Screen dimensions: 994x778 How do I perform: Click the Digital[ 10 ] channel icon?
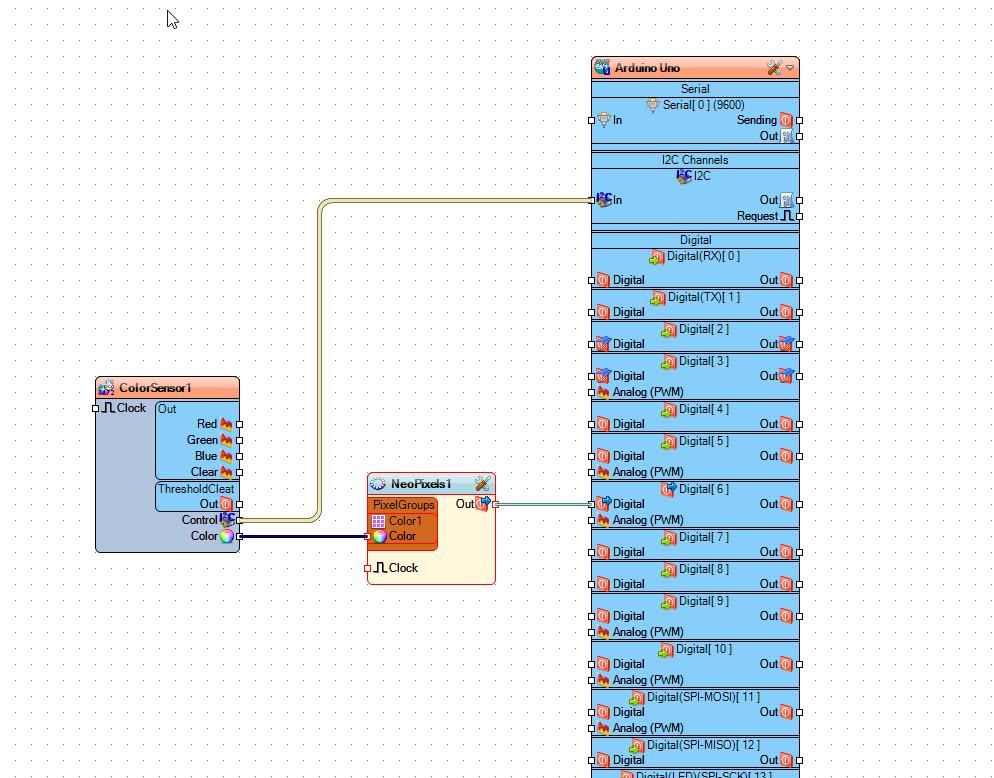[666, 651]
